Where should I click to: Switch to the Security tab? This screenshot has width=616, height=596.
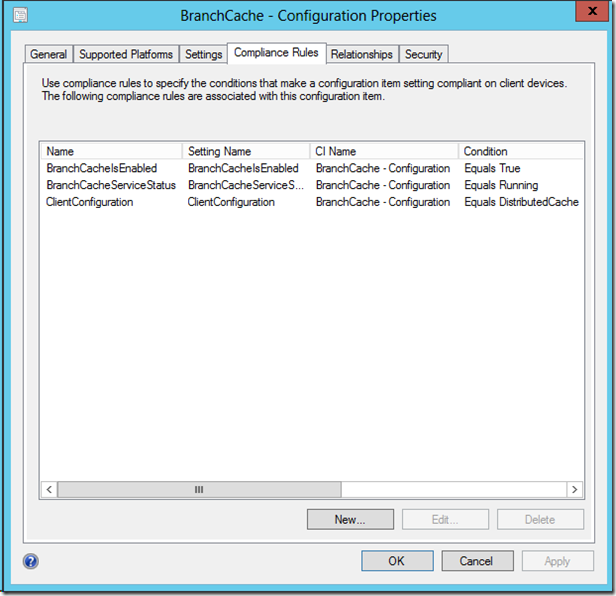424,54
